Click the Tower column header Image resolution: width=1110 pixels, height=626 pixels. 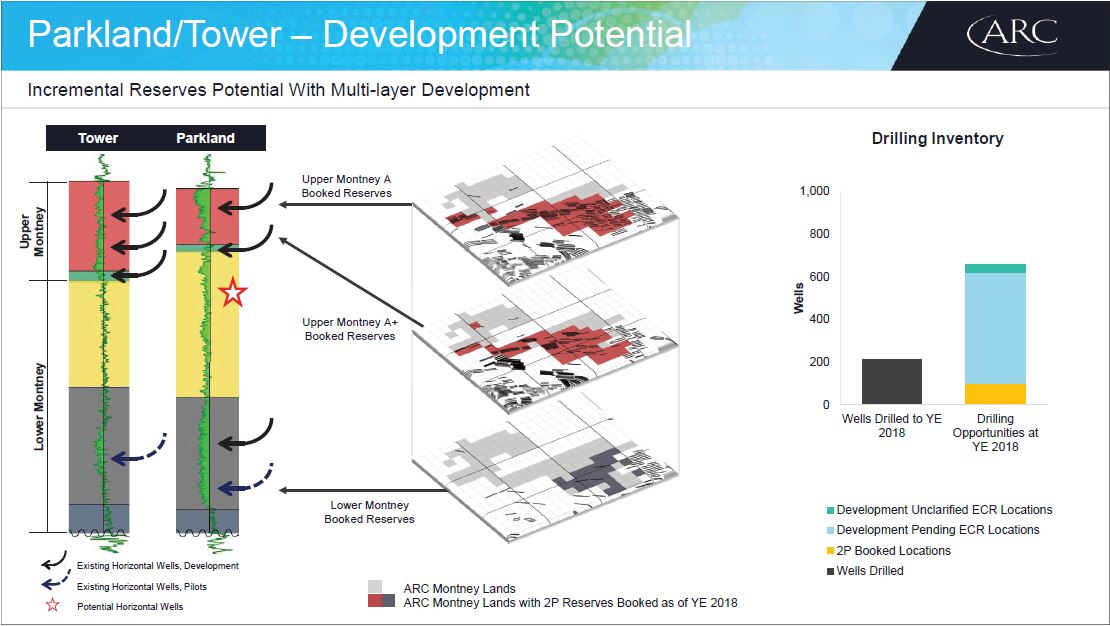pyautogui.click(x=98, y=138)
